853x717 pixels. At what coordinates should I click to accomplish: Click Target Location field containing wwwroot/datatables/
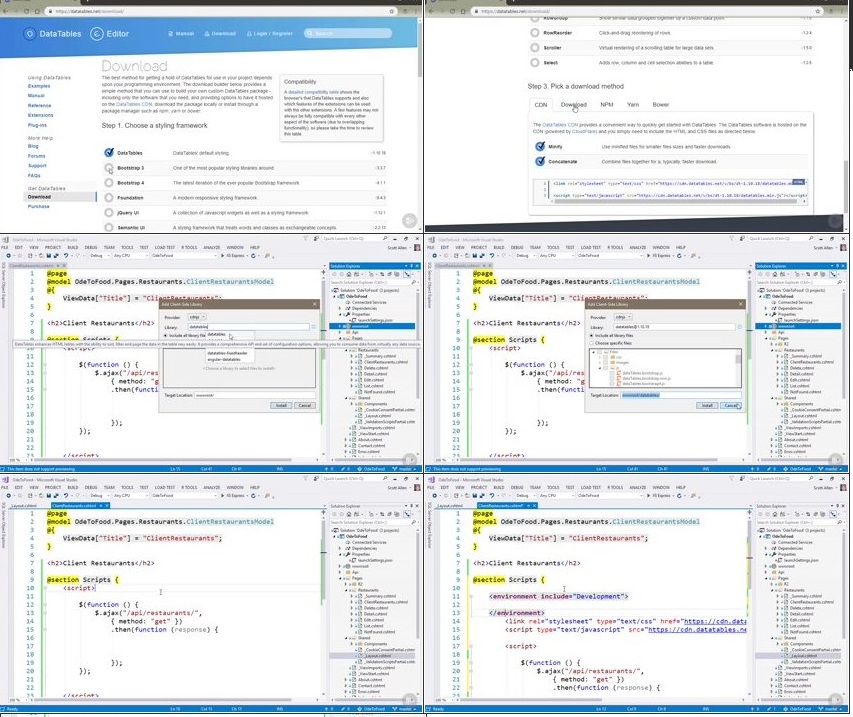(x=681, y=395)
